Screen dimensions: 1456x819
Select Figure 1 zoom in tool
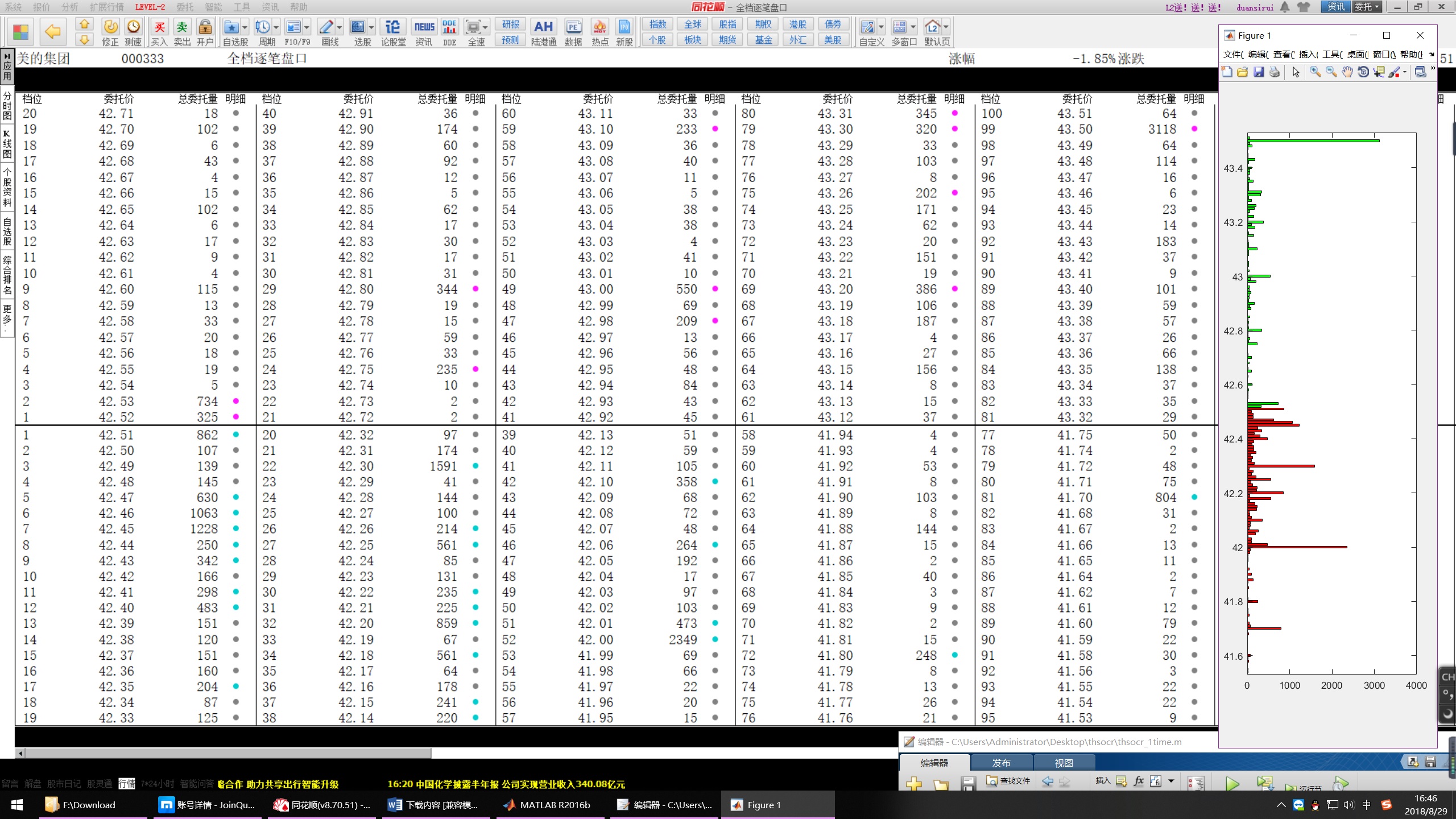(1316, 72)
